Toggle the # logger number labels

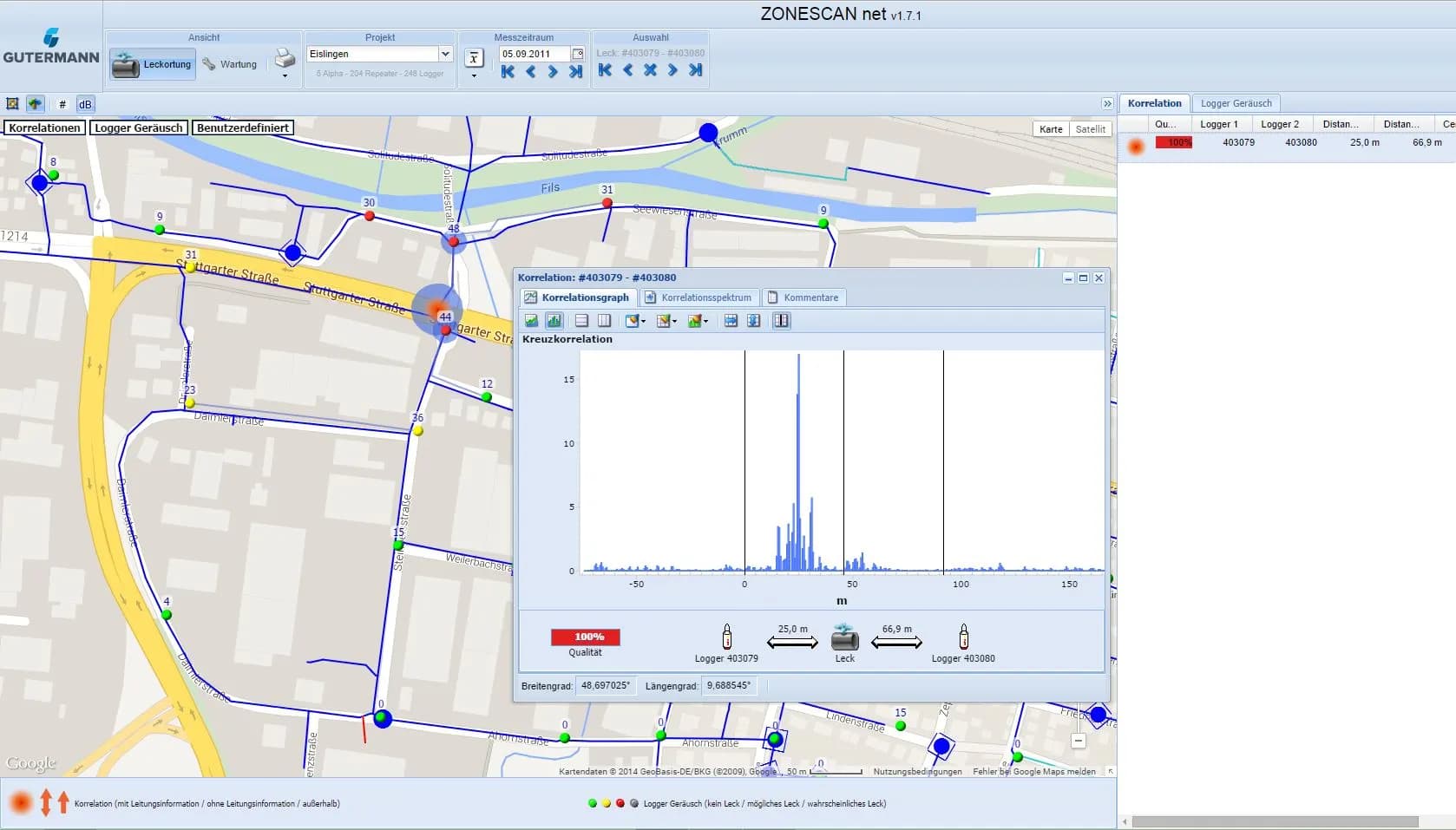[x=62, y=104]
